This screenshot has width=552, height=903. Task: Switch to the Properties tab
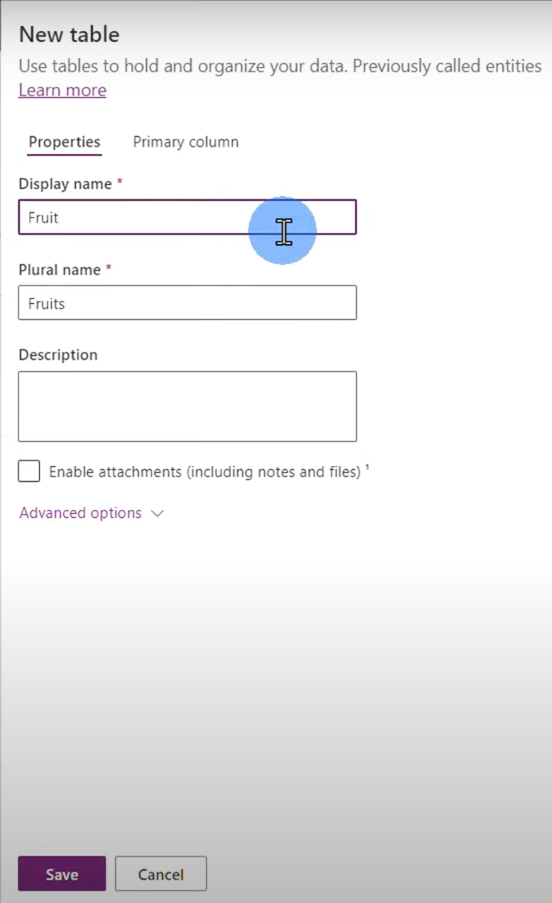coord(64,142)
